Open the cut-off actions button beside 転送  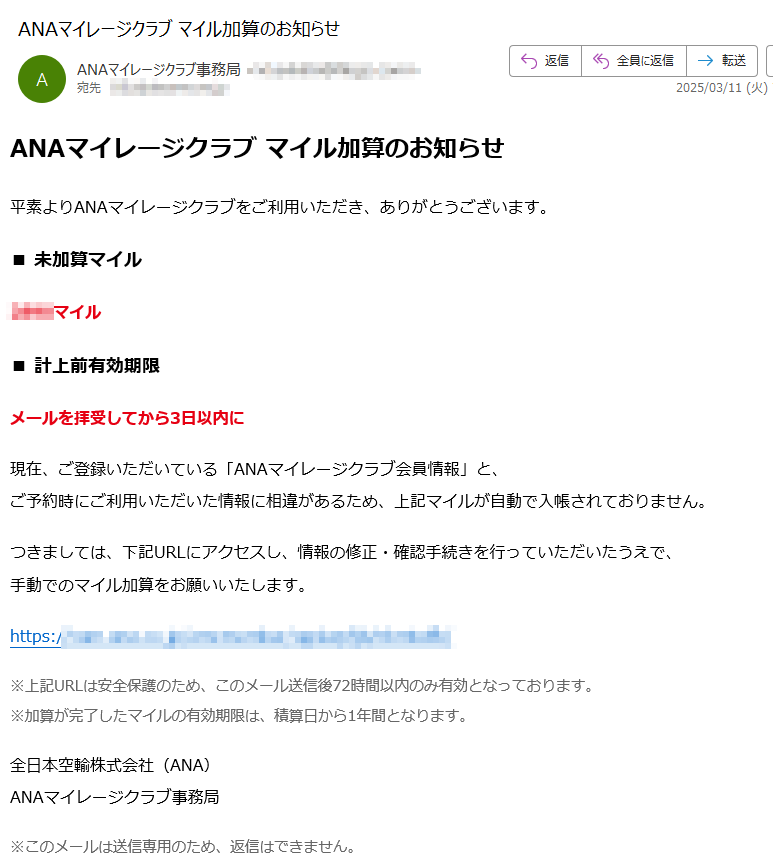[x=770, y=61]
